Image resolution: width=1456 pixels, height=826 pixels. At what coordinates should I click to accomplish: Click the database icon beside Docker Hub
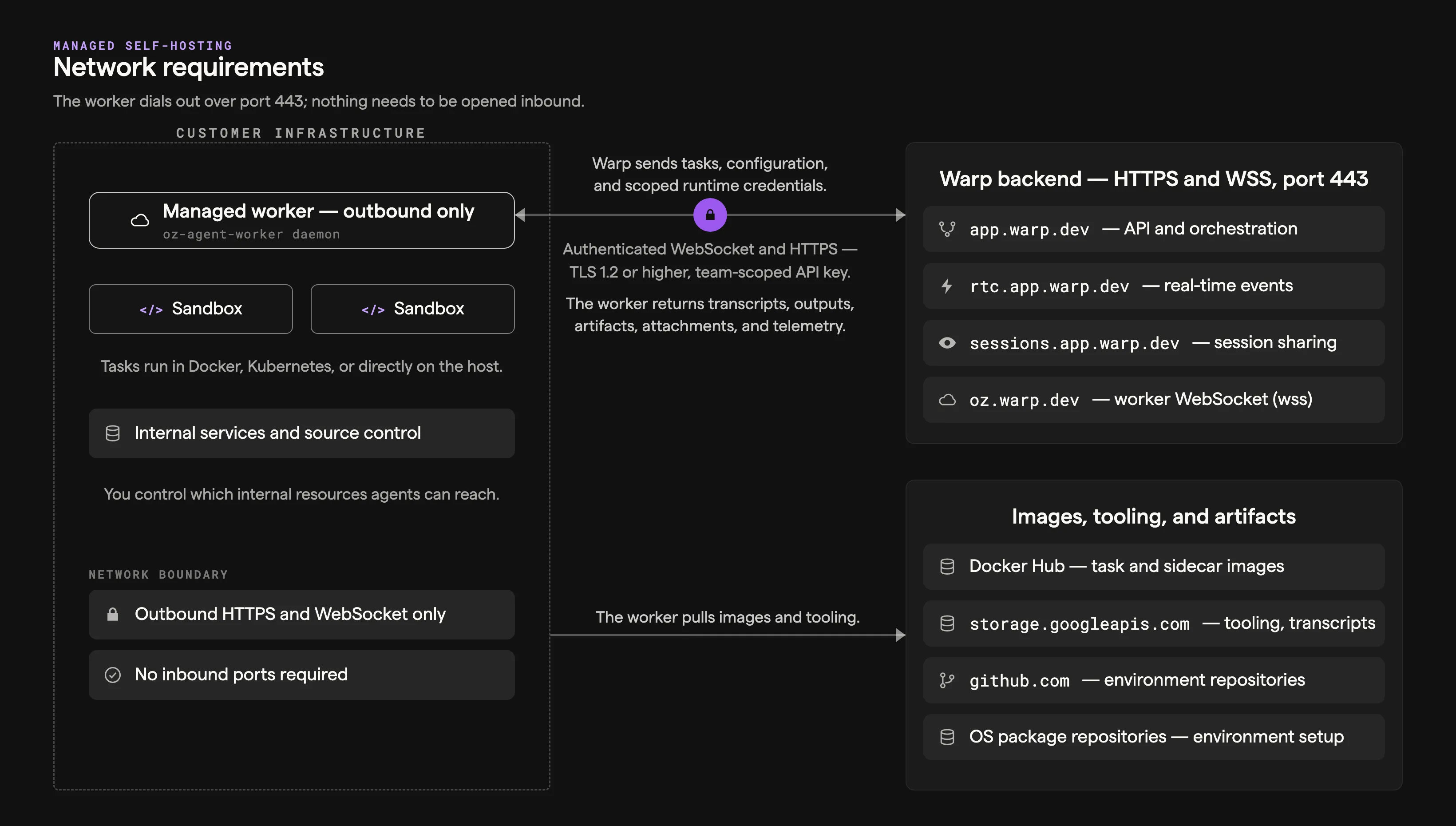point(947,567)
